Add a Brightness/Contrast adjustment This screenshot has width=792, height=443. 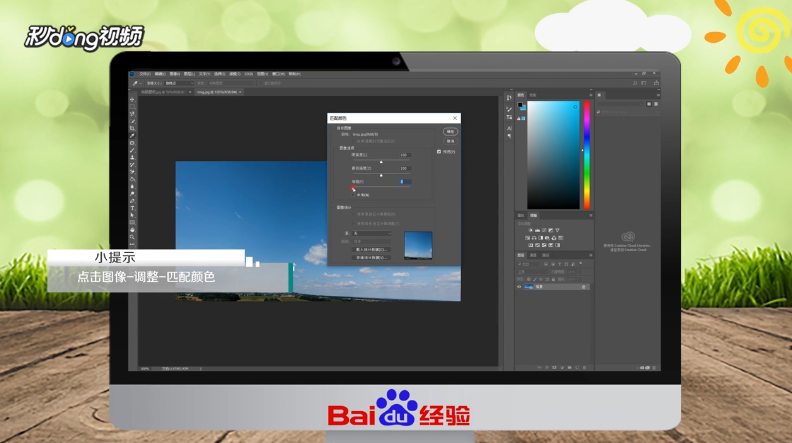(x=530, y=230)
